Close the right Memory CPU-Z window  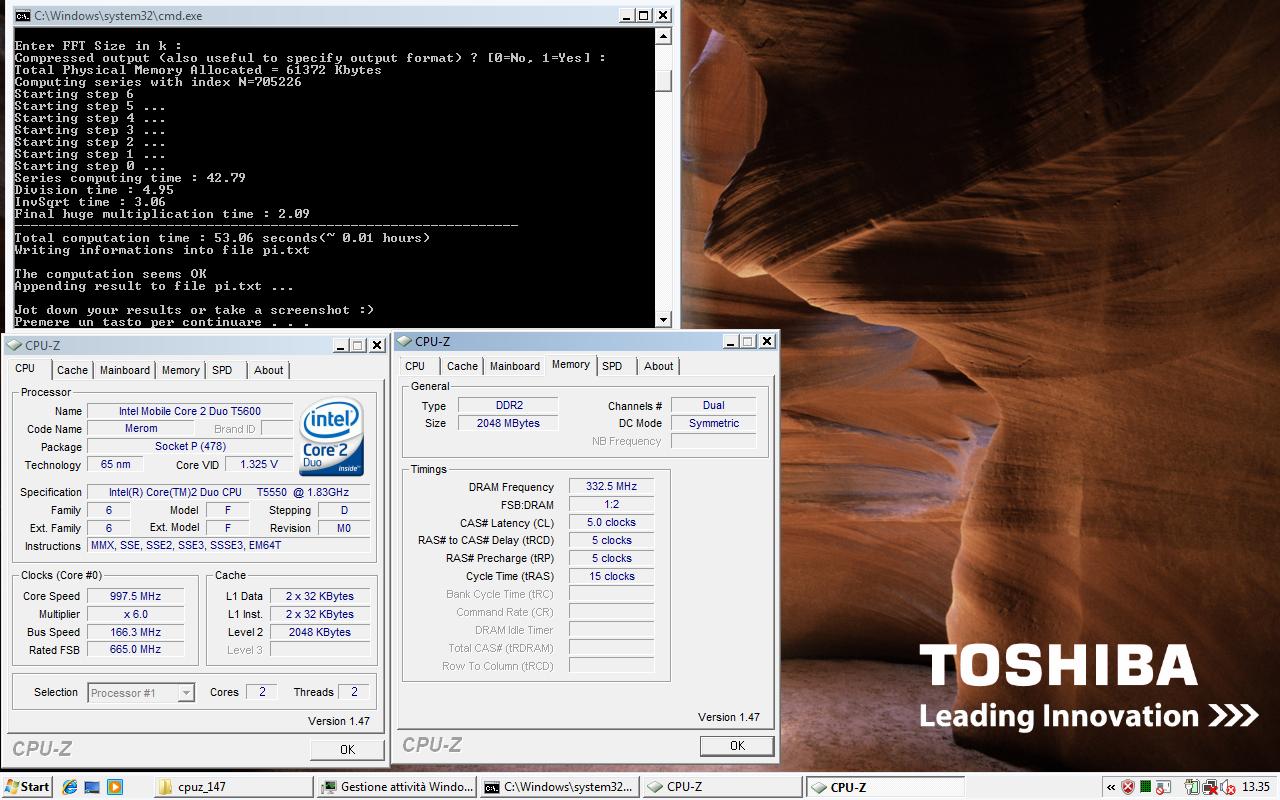[x=767, y=341]
